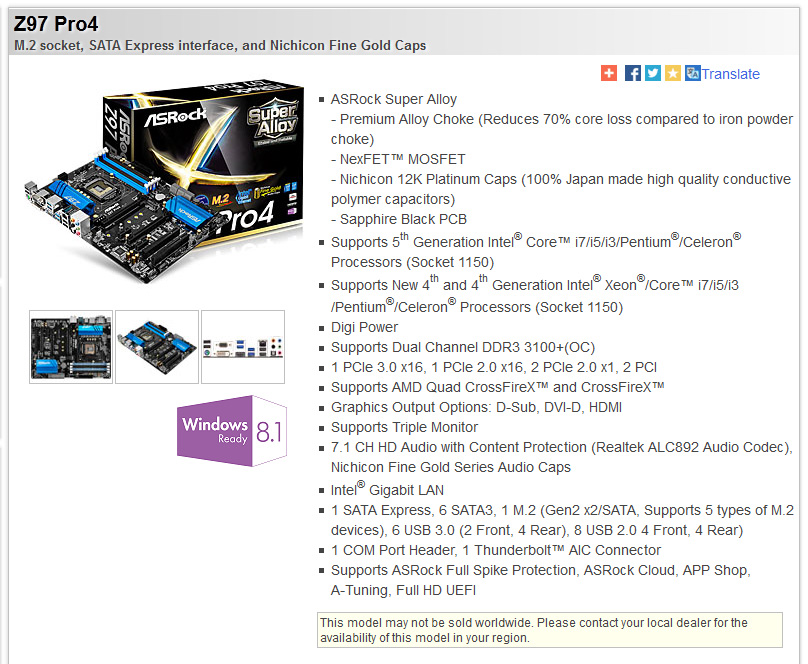Image resolution: width=808 pixels, height=664 pixels.
Task: Click the yellow star favorites icon
Action: (x=672, y=73)
